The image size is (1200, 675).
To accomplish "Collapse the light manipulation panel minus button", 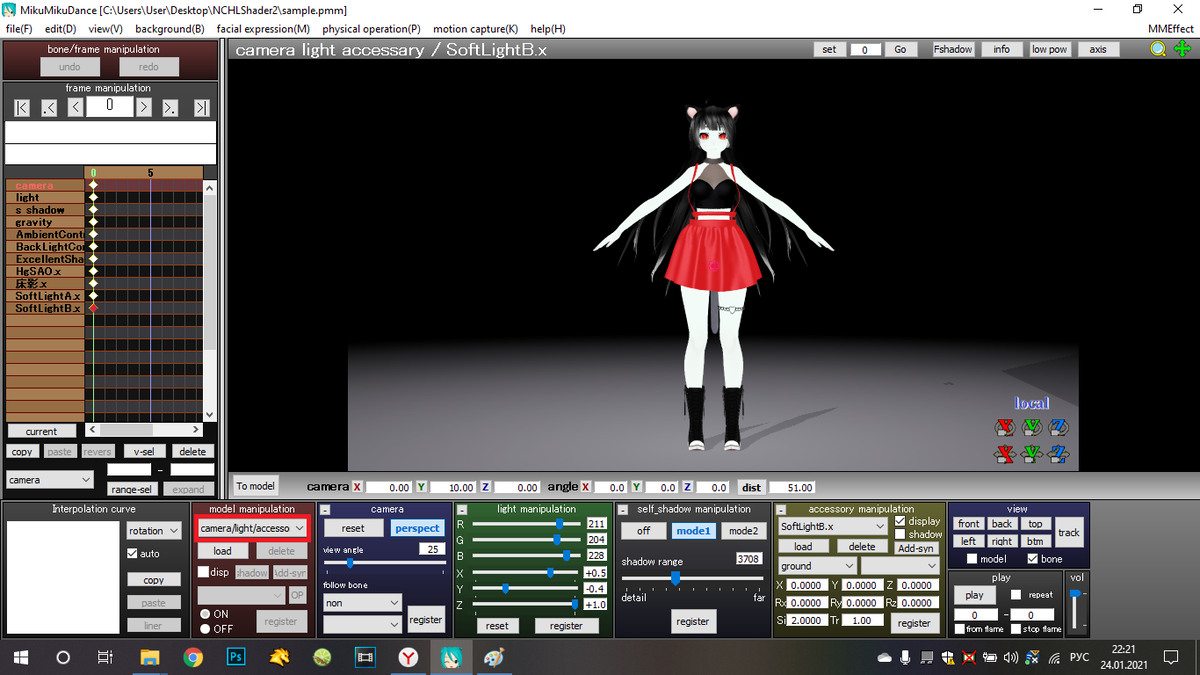I will 462,509.
